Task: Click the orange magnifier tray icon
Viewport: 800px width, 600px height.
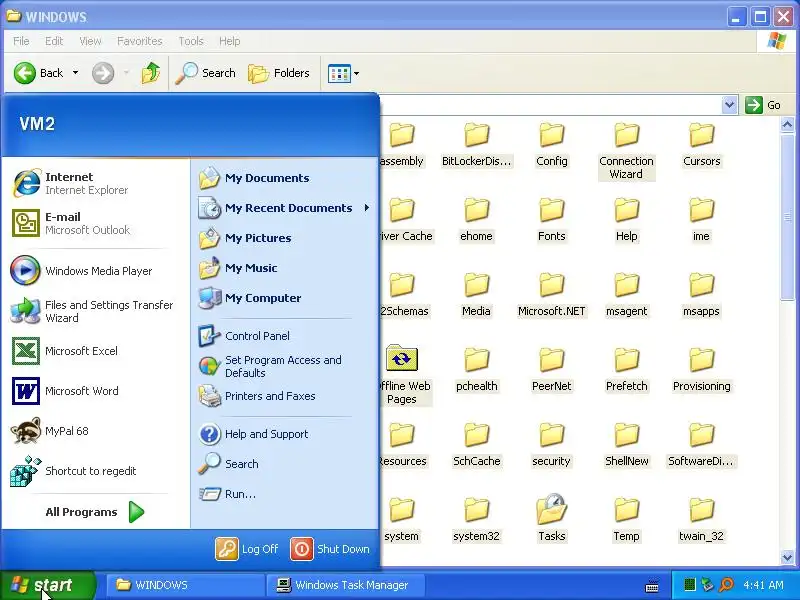Action: coord(726,584)
